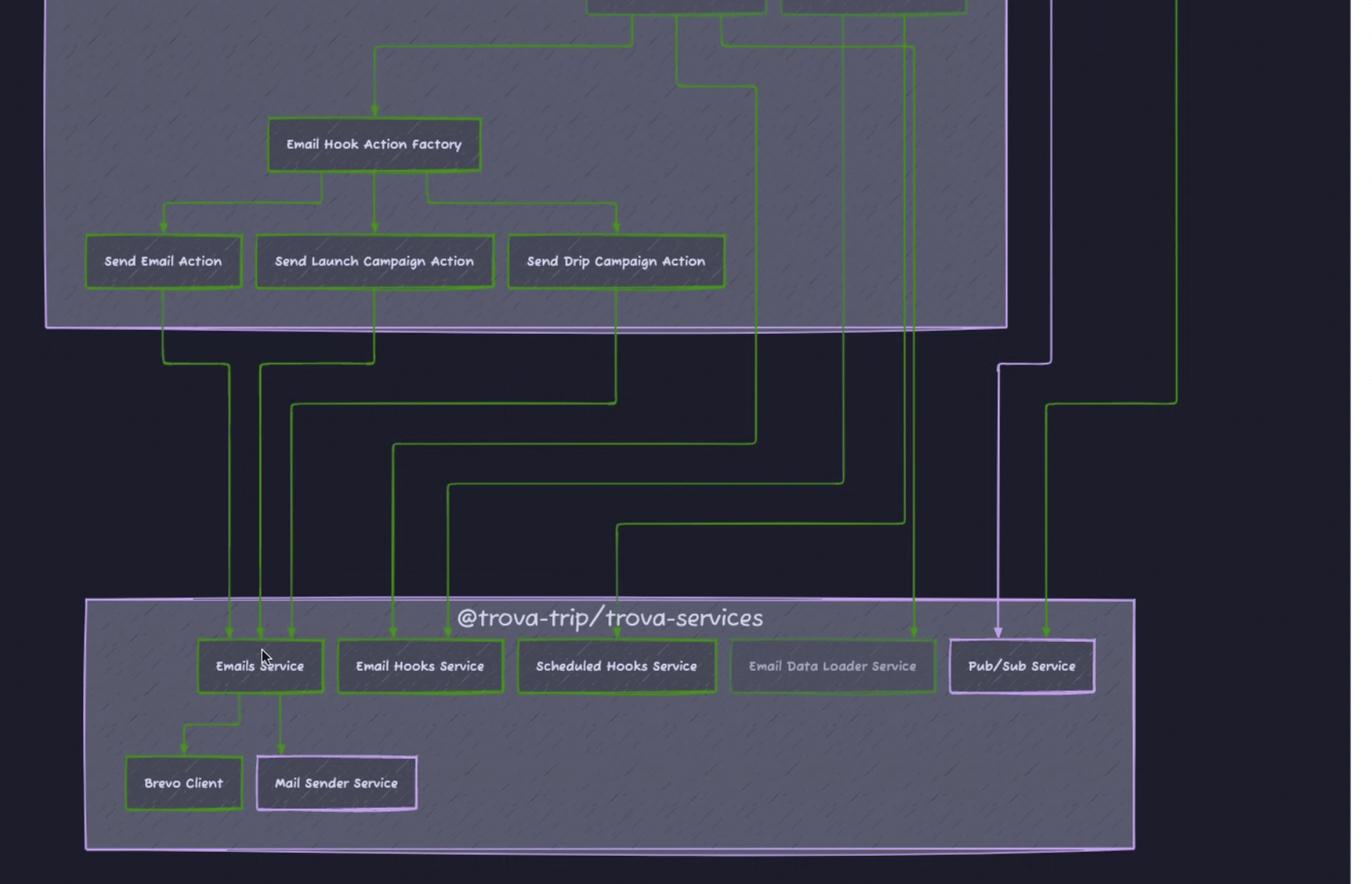Click the purple arrowhead entering Pub/Sub Service
Screen dimensions: 1372x884
998,632
